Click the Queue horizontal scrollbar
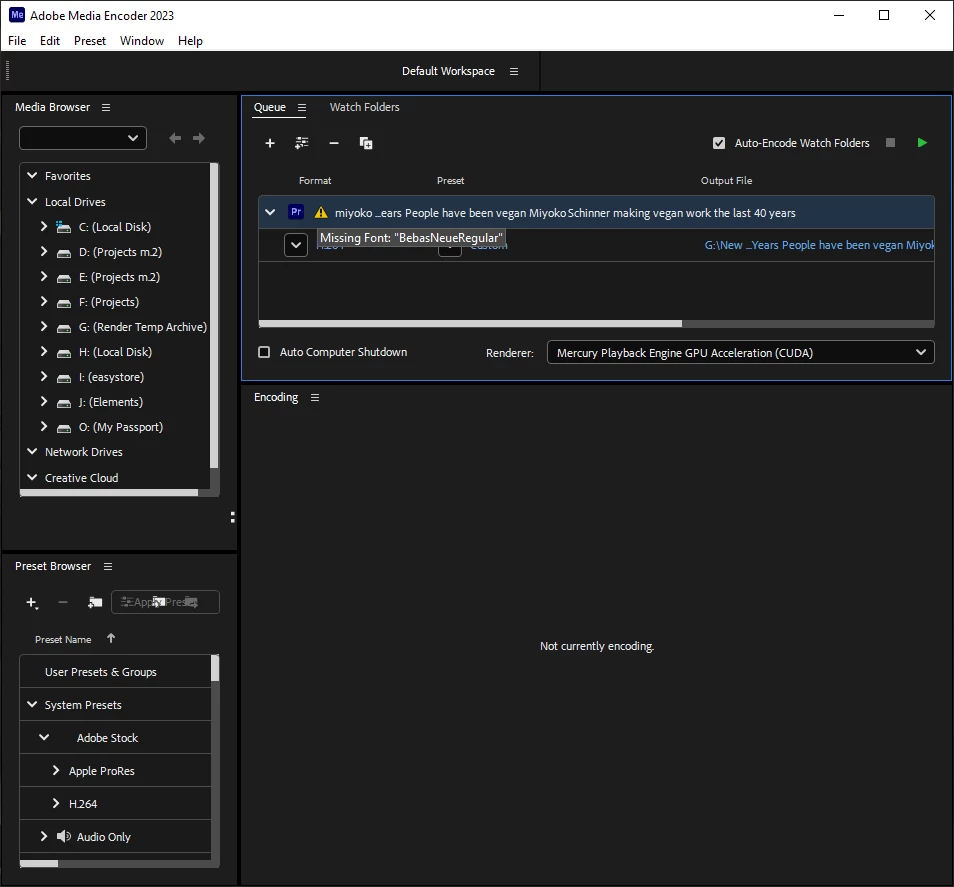The width and height of the screenshot is (954, 887). point(470,324)
